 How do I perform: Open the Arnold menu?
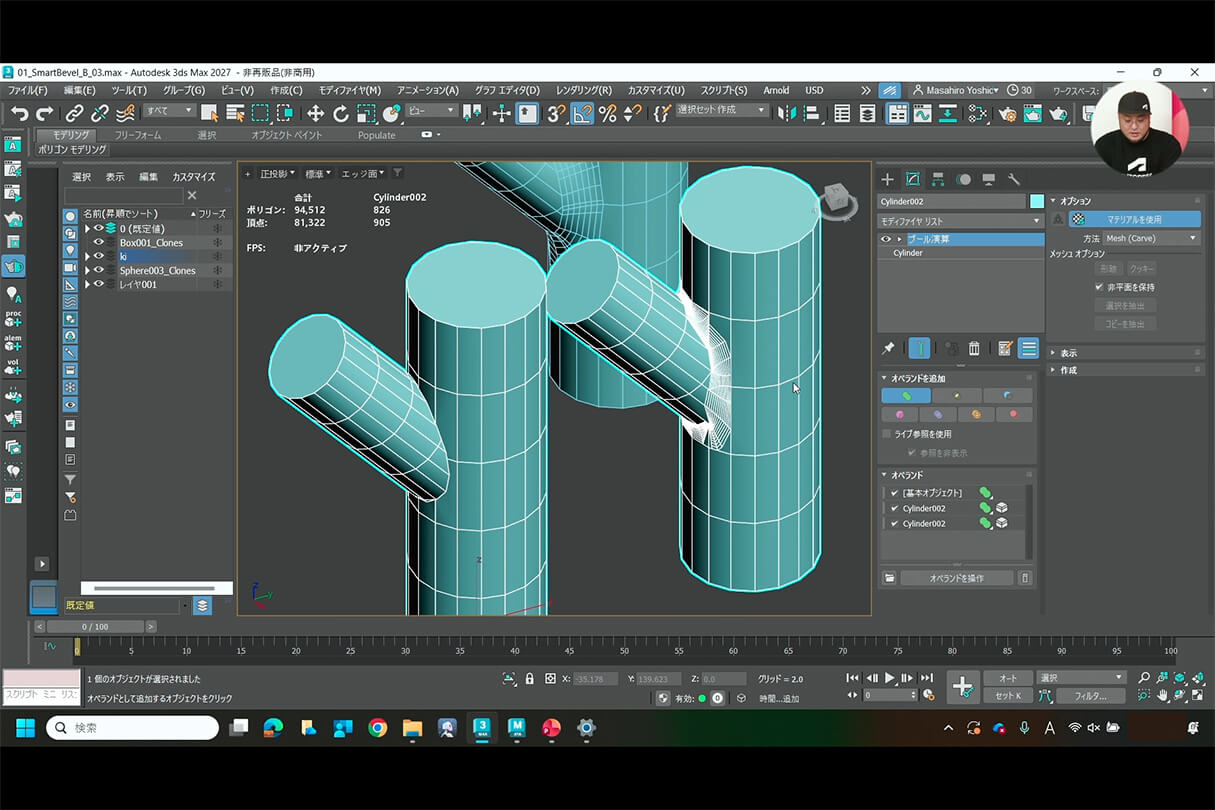tap(776, 90)
